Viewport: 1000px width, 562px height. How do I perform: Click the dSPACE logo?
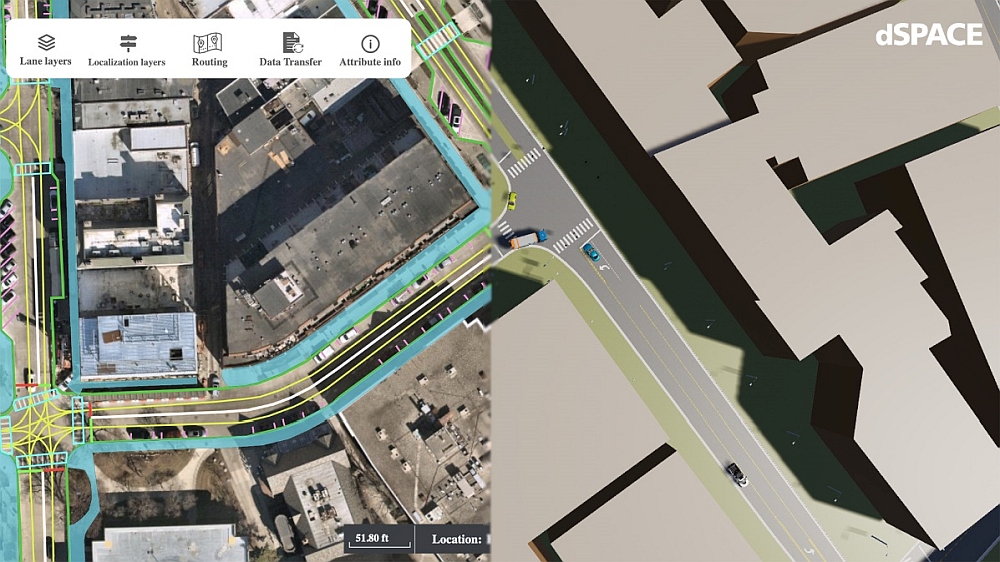pyautogui.click(x=929, y=34)
